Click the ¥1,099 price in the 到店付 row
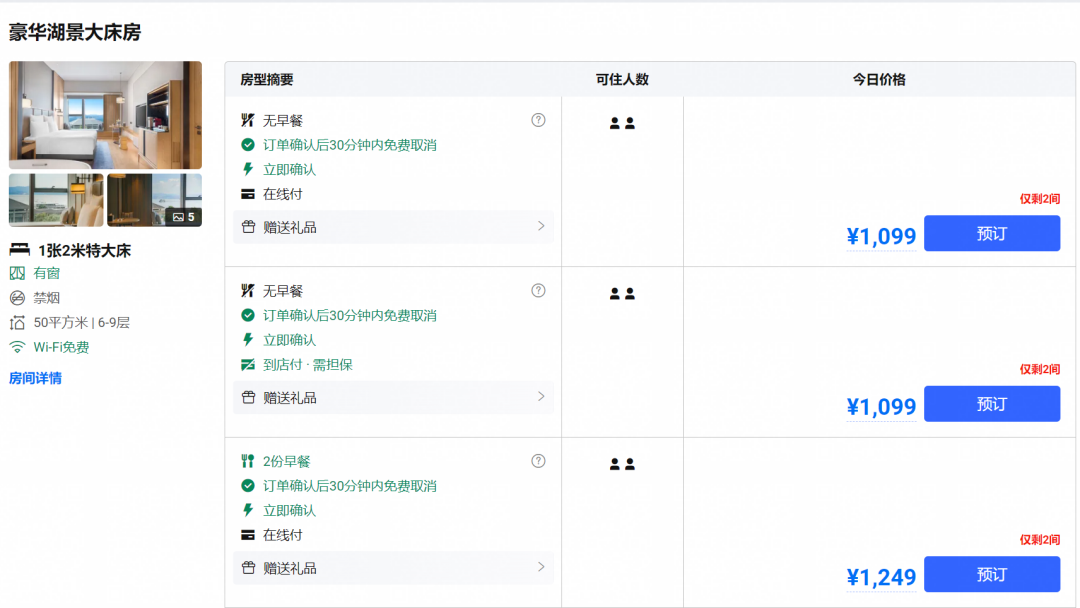Viewport: 1080px width, 608px height. click(x=881, y=406)
